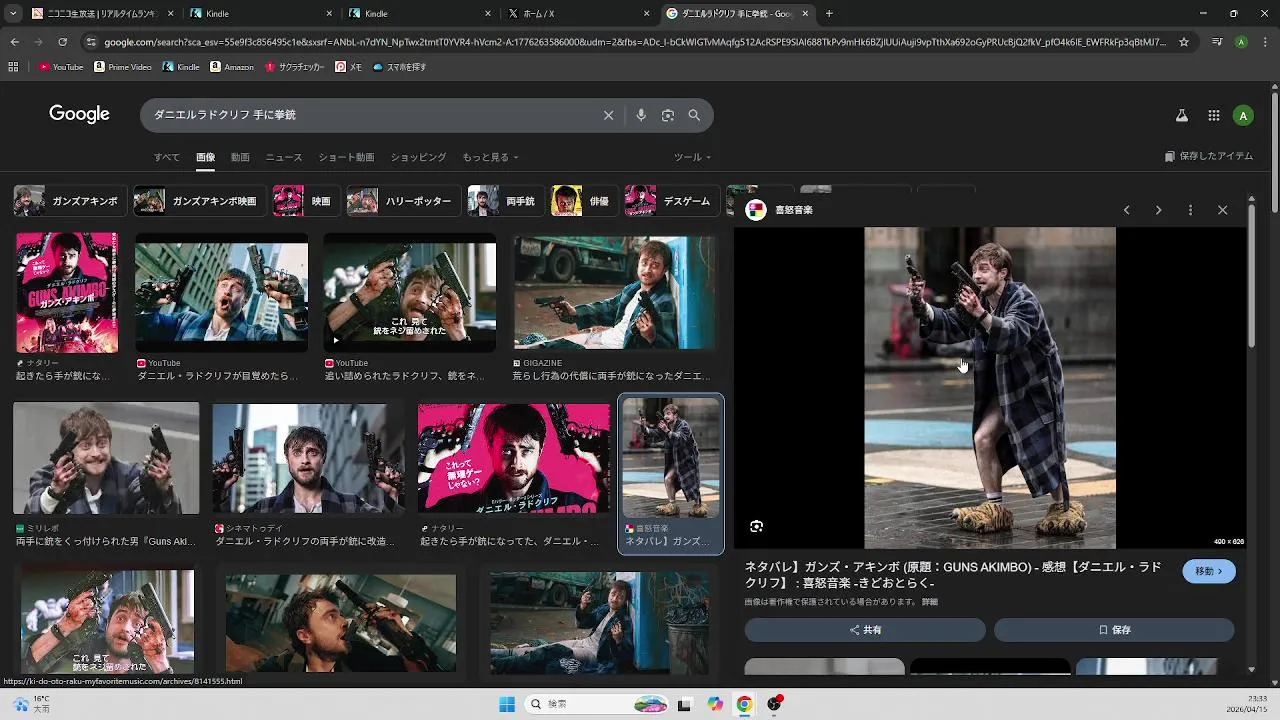Show previous image in preview panel
The image size is (1280, 720).
point(1126,210)
